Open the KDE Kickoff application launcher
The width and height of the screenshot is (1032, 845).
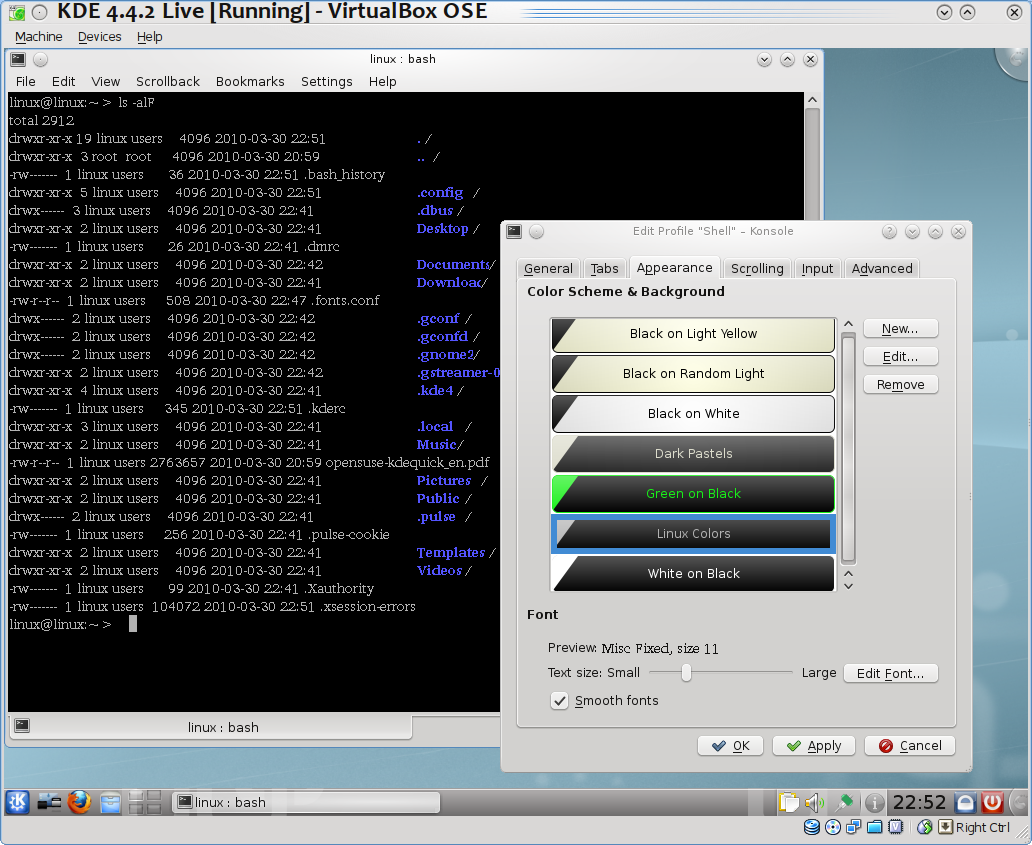[18, 802]
